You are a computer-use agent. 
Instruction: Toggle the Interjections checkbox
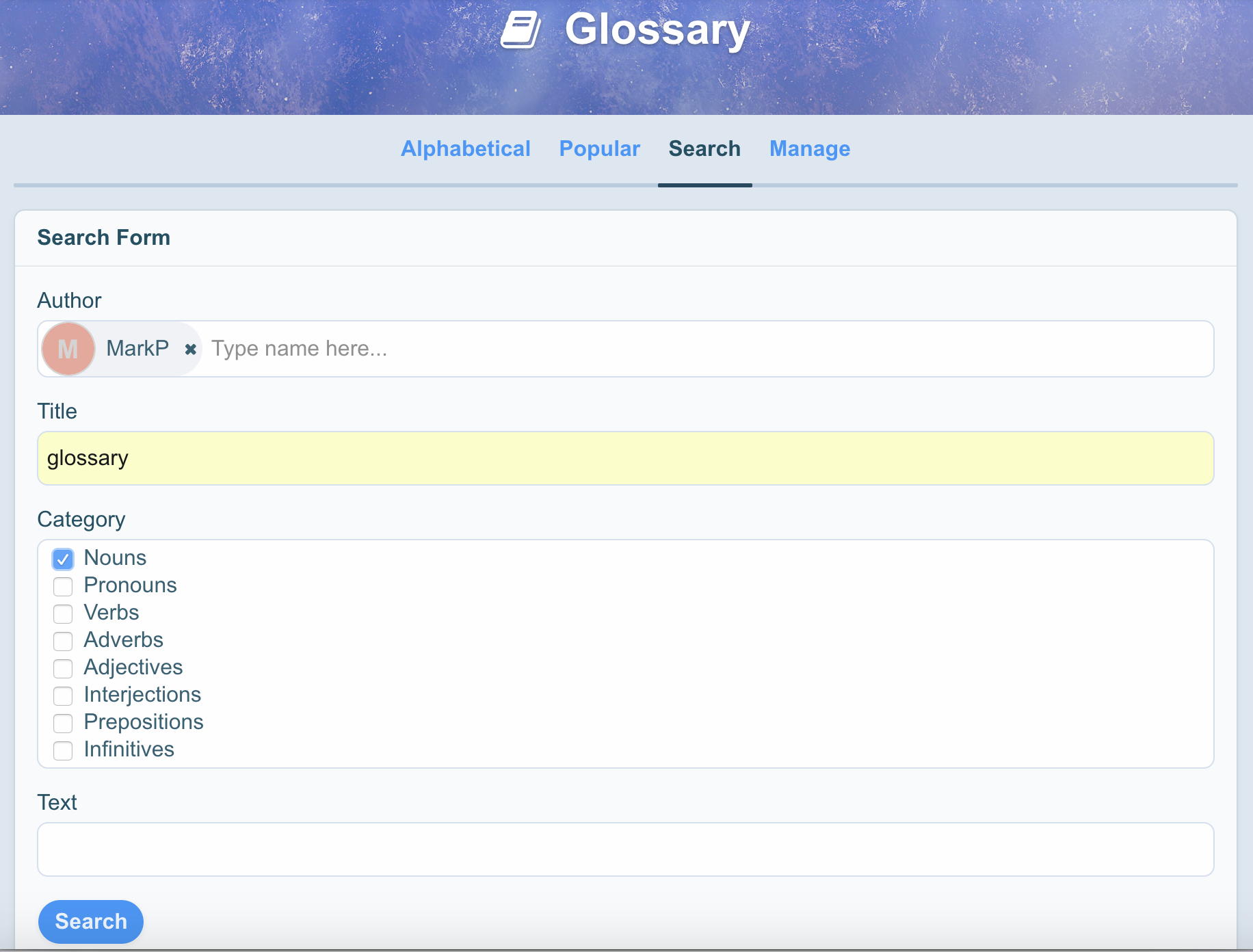pyautogui.click(x=63, y=696)
